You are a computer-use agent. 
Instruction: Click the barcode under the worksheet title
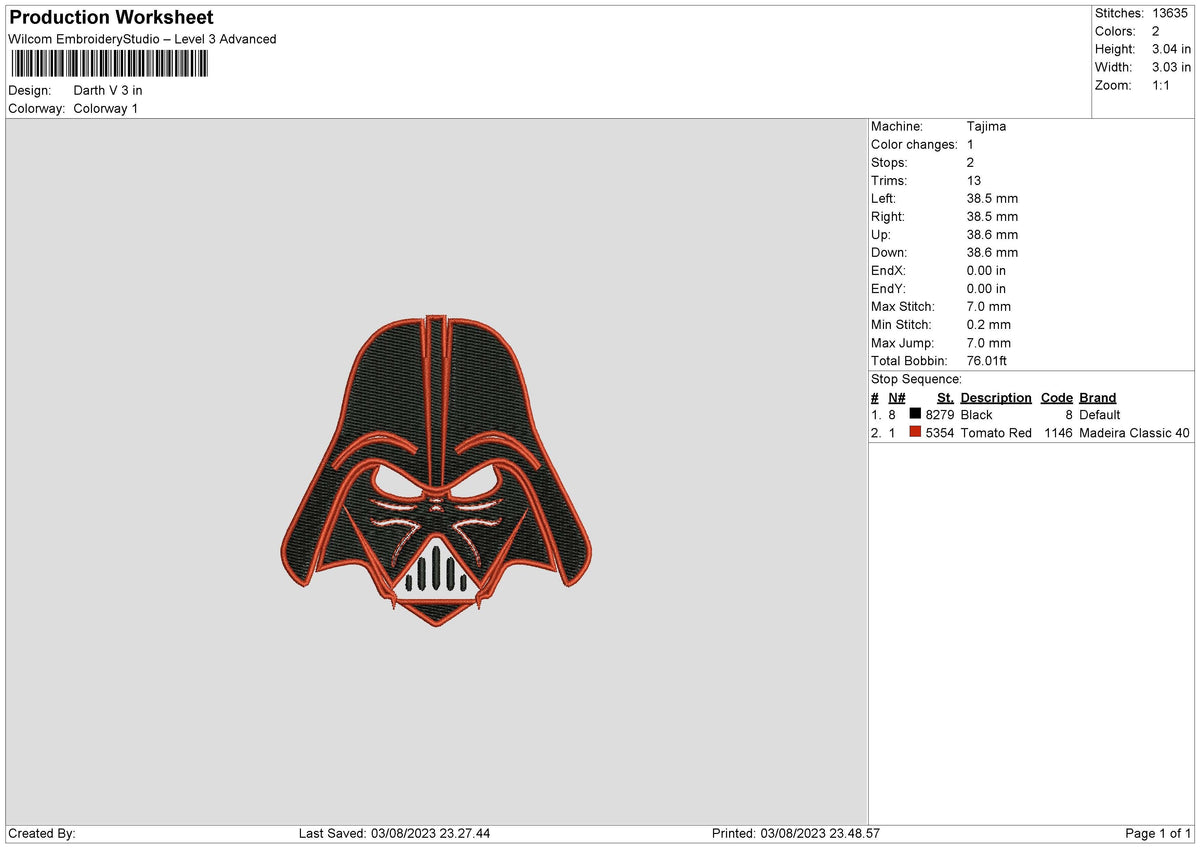pos(109,64)
